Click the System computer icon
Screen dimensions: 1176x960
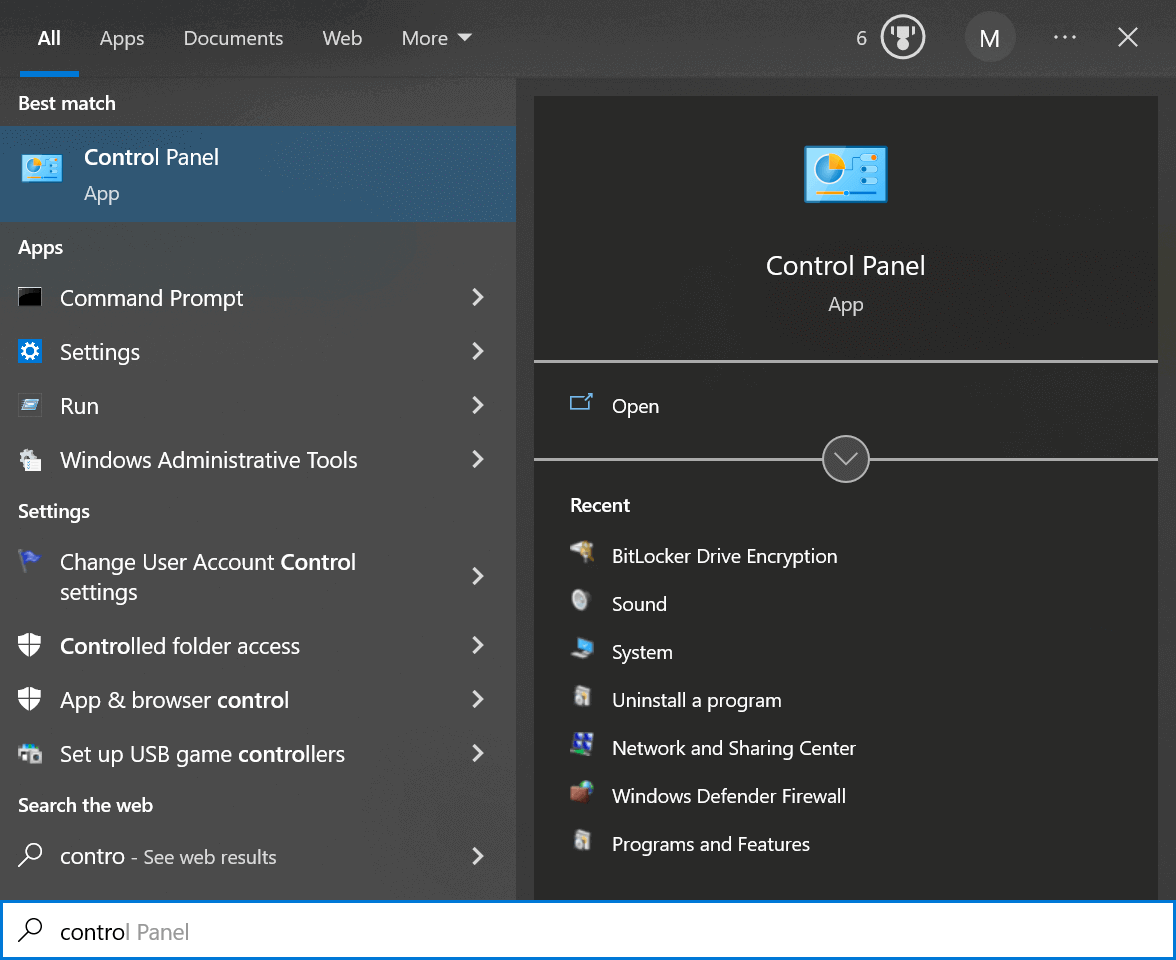point(582,649)
